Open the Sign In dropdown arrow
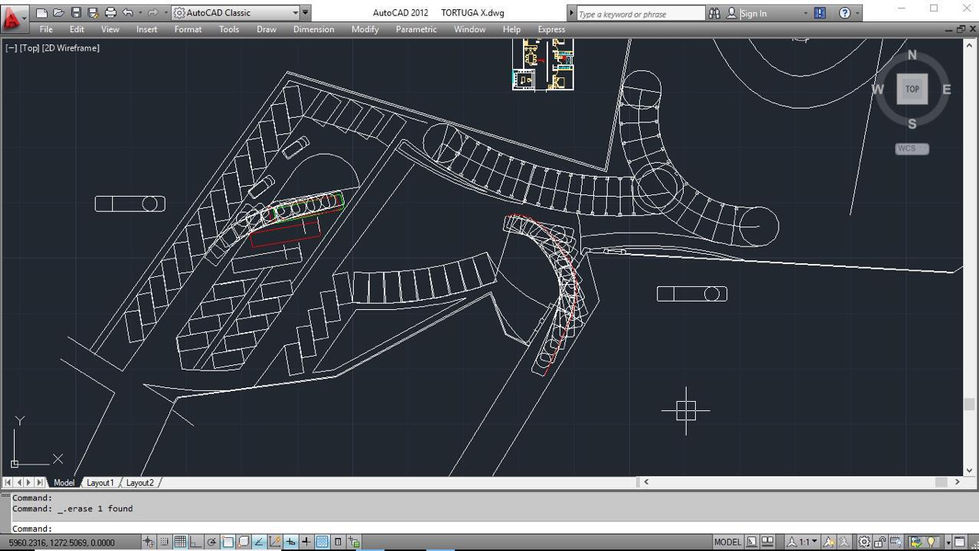The image size is (979, 551). click(805, 13)
